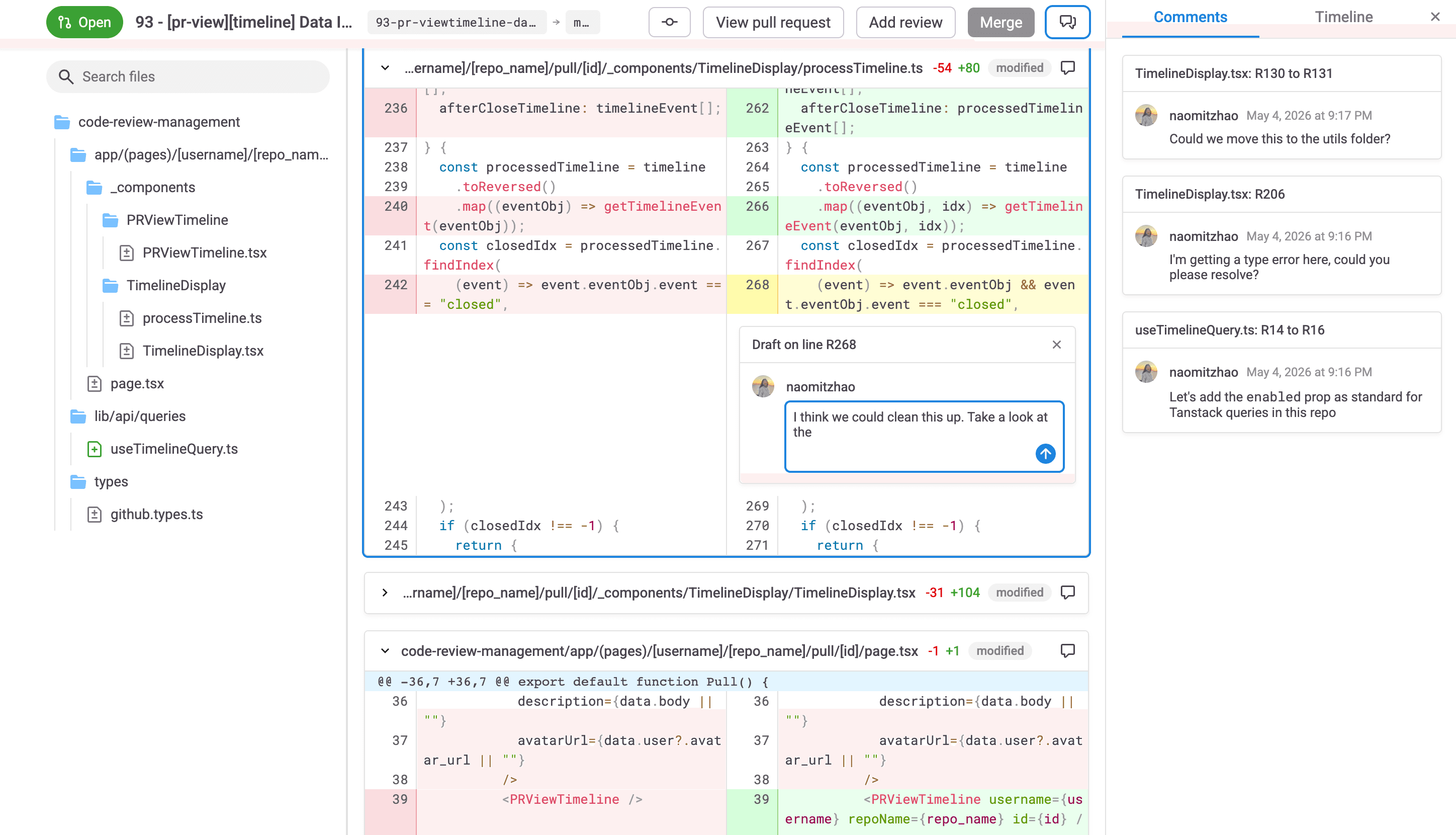Click the source branch name chip
1456x835 pixels.
pos(457,22)
